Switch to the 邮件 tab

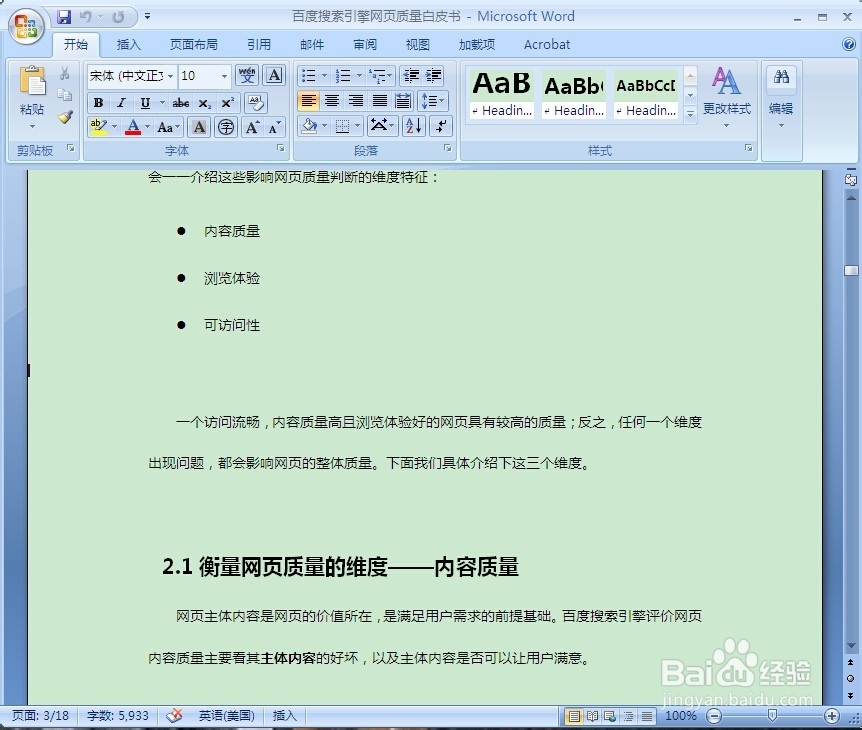pyautogui.click(x=312, y=45)
